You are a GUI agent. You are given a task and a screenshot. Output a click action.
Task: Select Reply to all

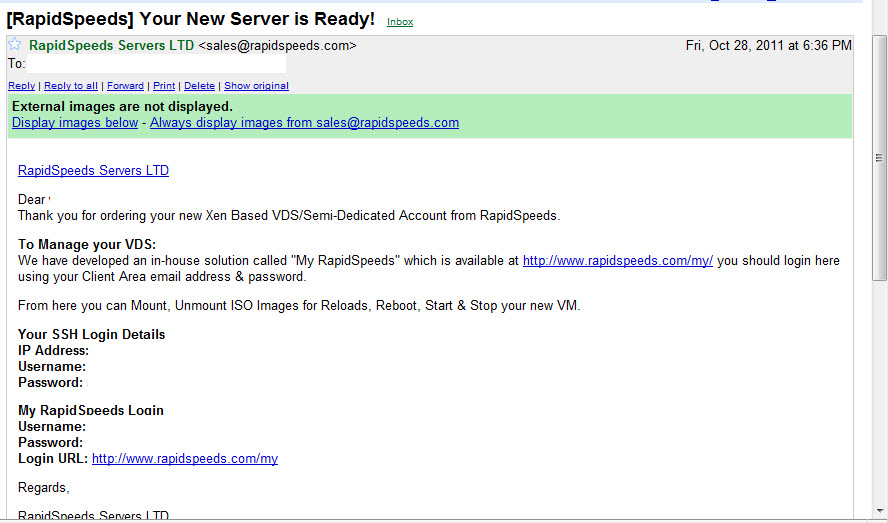71,86
